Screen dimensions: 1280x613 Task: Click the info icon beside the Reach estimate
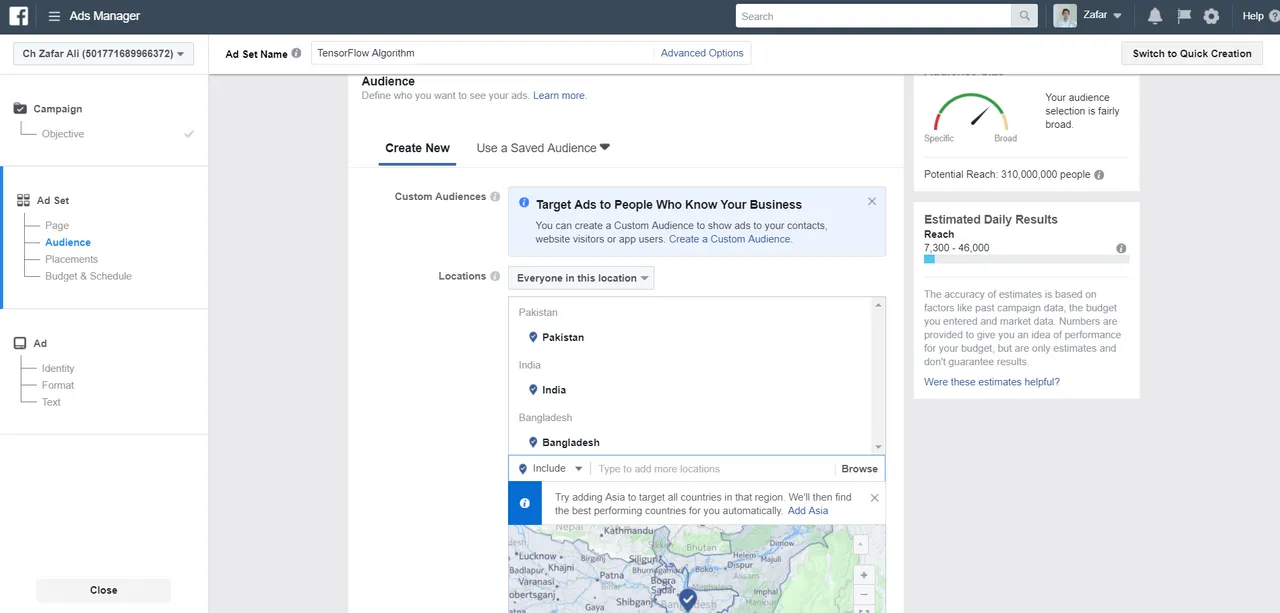1121,248
